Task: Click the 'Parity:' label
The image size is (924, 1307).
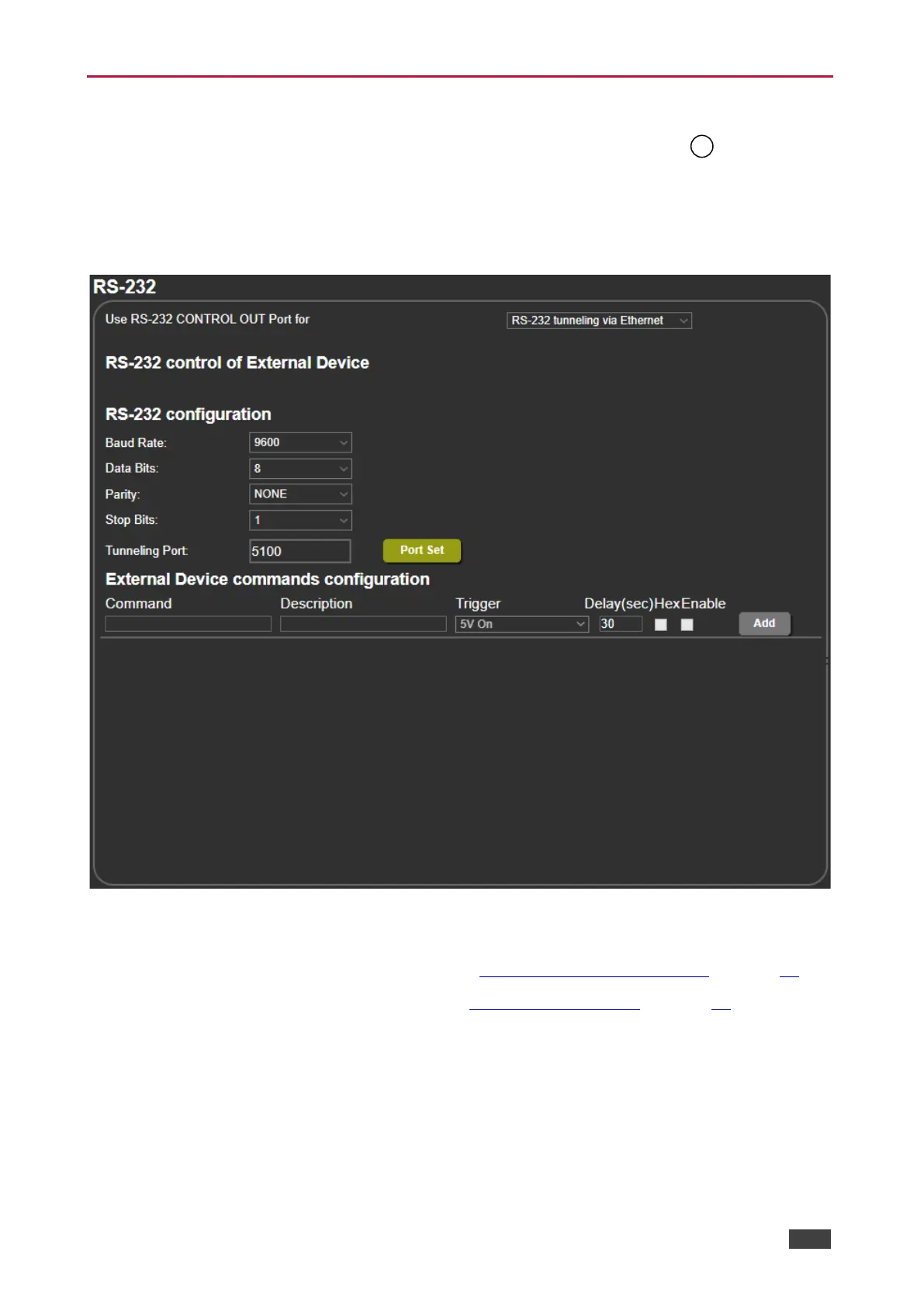Action: point(123,494)
